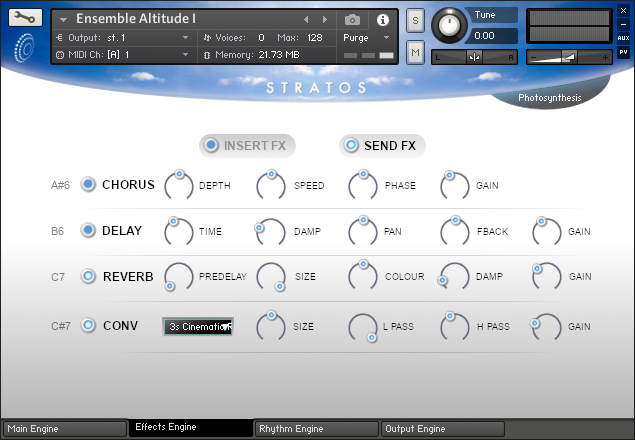Screen dimensions: 635x440
Task: Click the Delay GAIN knob
Action: [547, 231]
